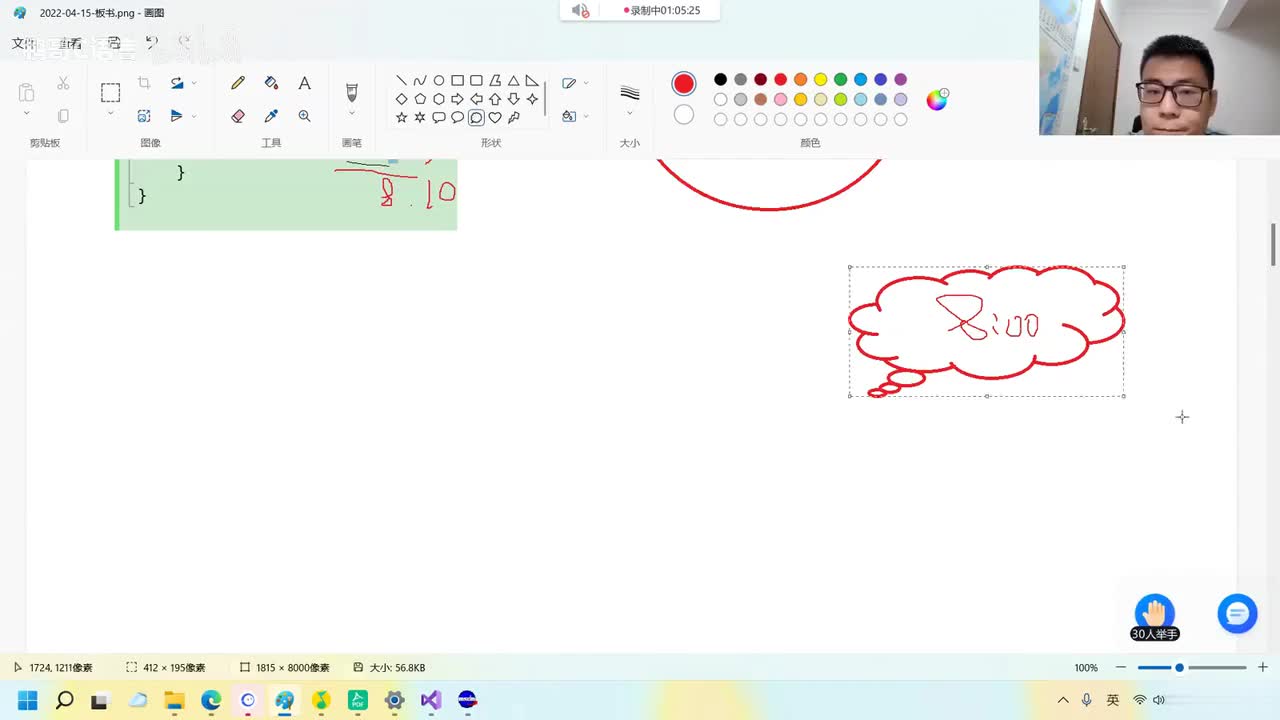Pick the Oval shape
Image resolution: width=1280 pixels, height=720 pixels.
coord(439,81)
